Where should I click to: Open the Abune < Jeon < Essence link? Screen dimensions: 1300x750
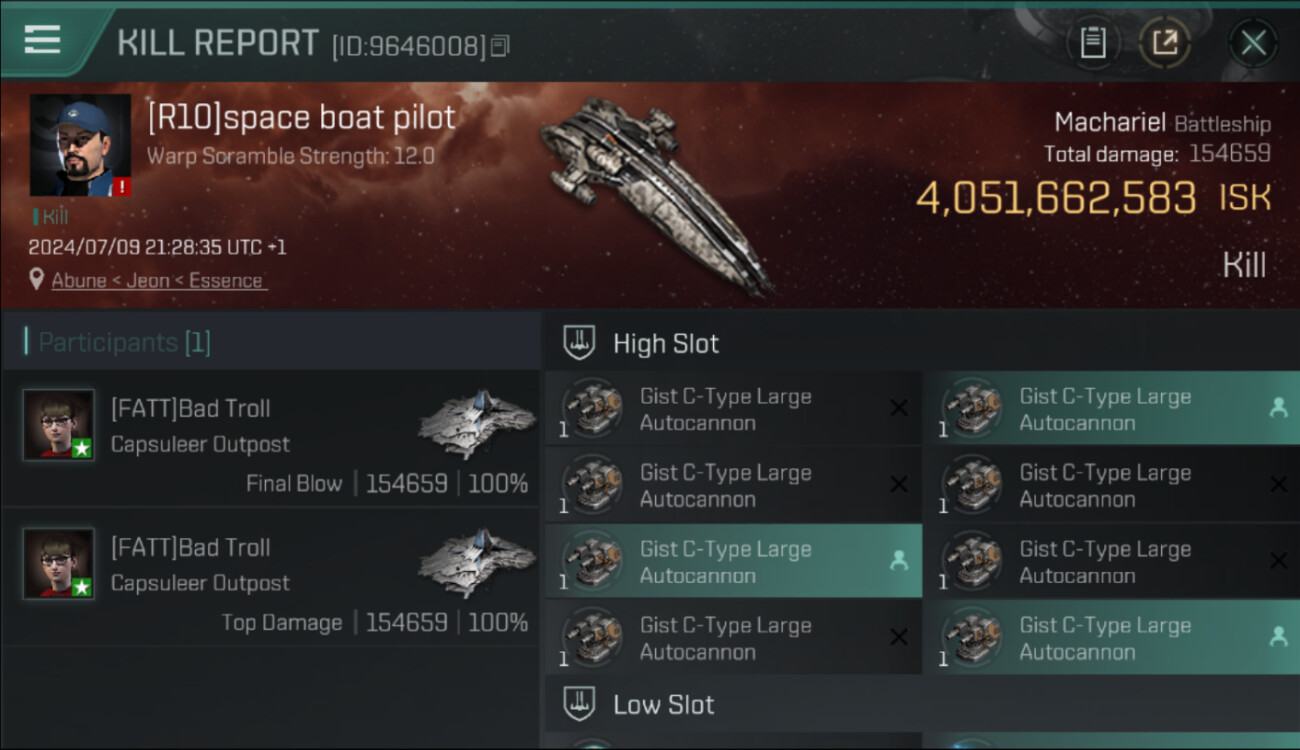[157, 281]
